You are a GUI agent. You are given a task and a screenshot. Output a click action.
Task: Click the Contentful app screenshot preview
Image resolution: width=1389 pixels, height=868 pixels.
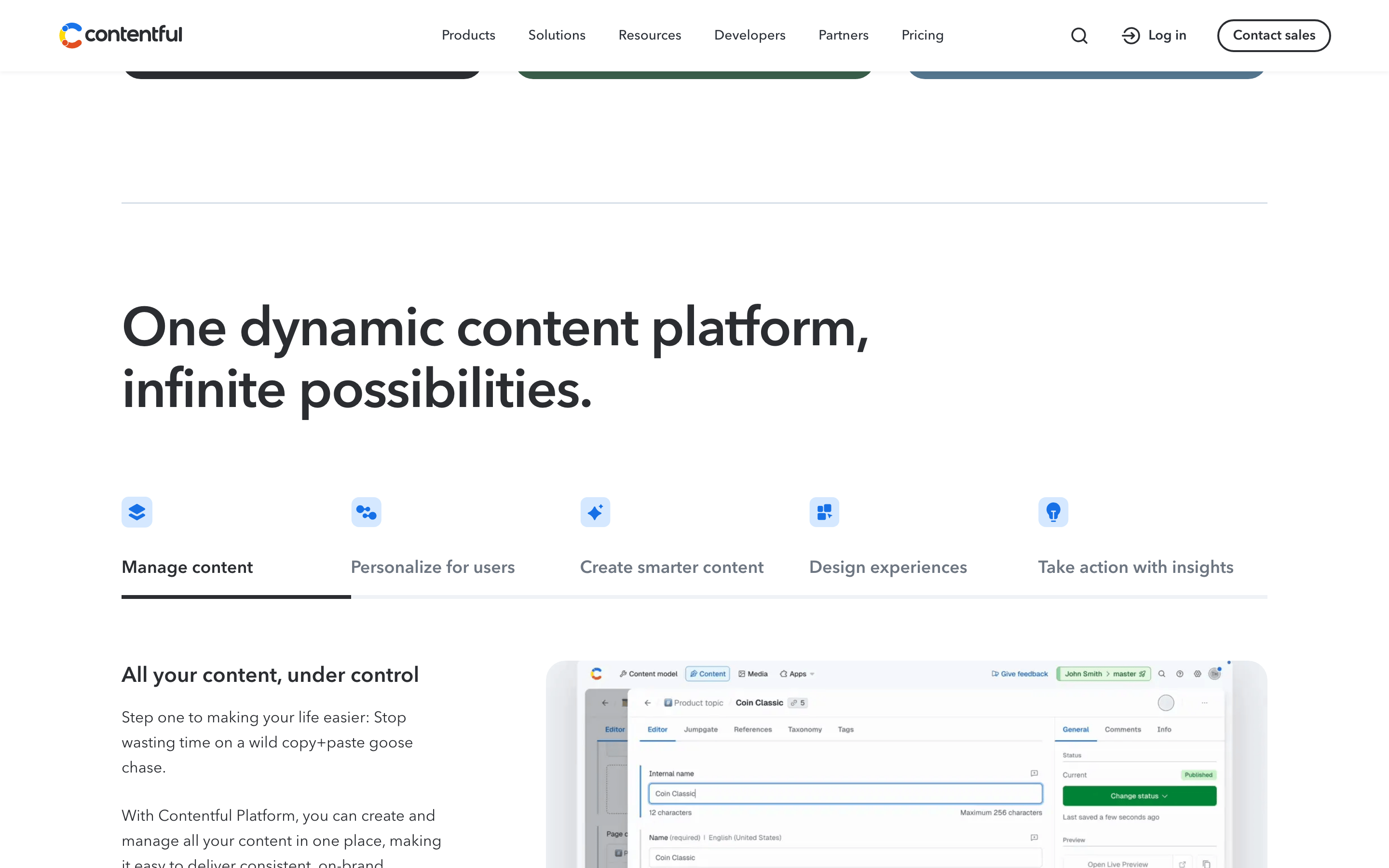(x=906, y=764)
